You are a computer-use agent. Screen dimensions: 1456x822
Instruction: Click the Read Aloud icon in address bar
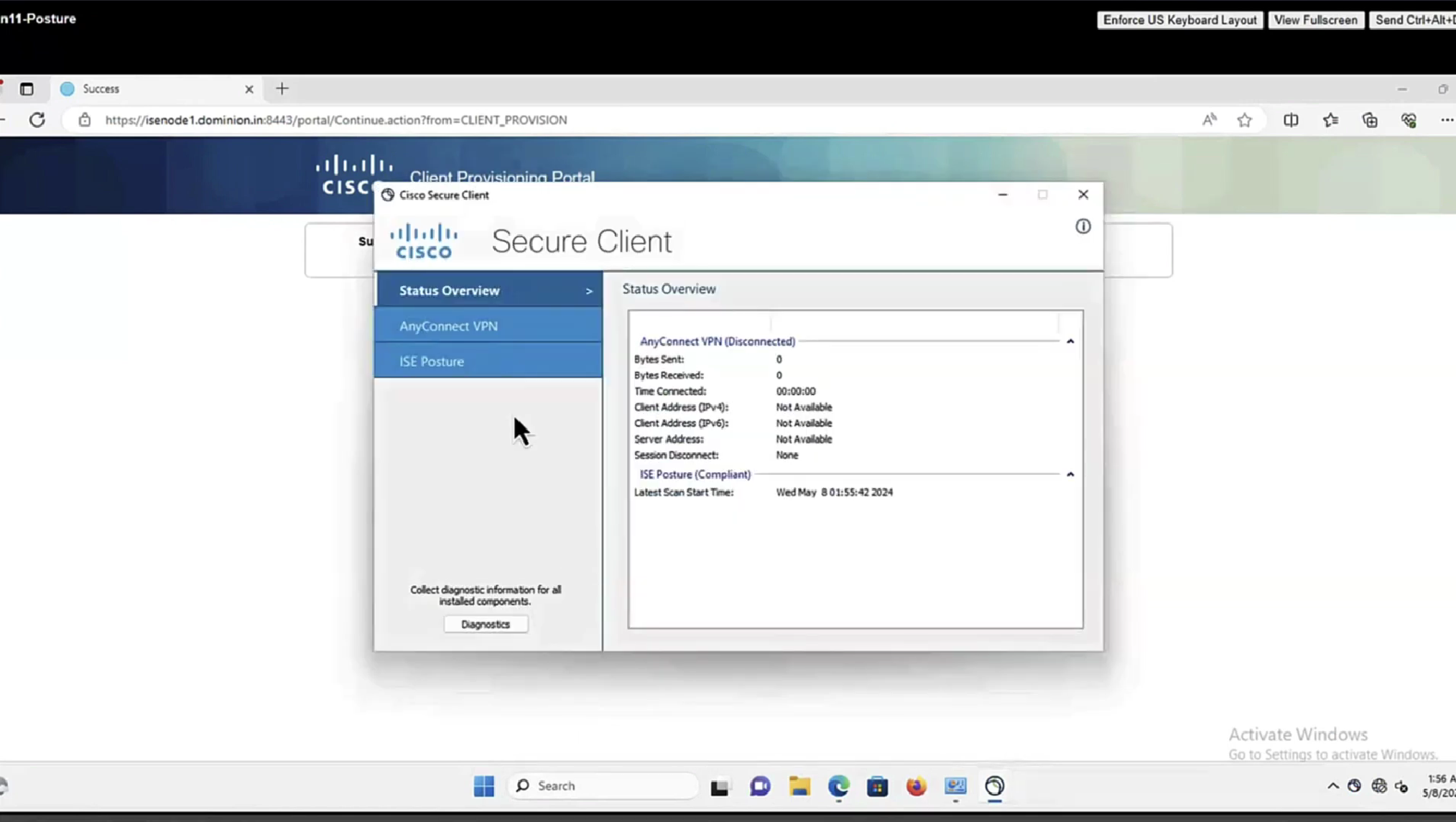point(1209,120)
